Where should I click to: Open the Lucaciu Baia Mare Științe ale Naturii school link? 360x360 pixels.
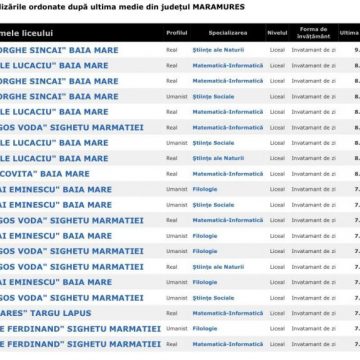tap(54, 158)
